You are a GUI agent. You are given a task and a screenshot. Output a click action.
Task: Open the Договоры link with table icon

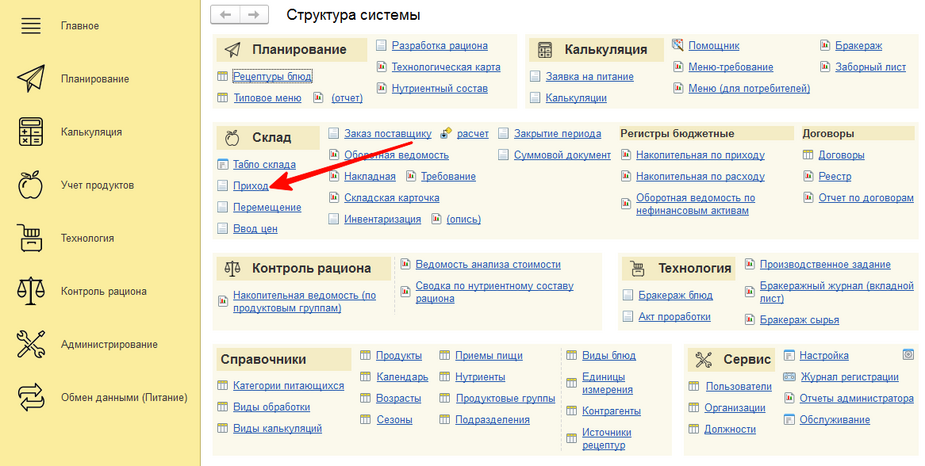(x=841, y=155)
